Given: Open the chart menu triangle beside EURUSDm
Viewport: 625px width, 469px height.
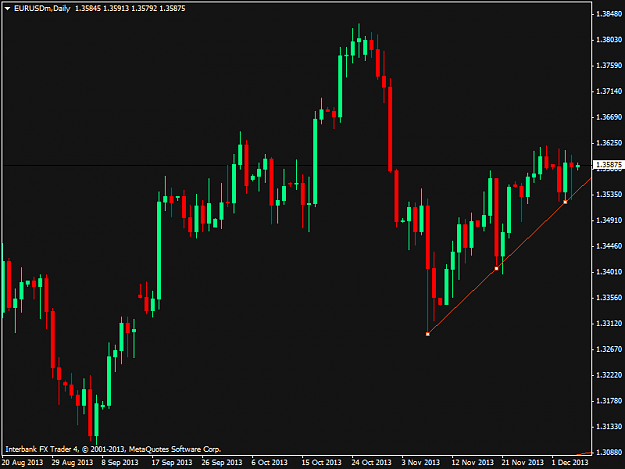Looking at the screenshot, I should pos(7,8).
